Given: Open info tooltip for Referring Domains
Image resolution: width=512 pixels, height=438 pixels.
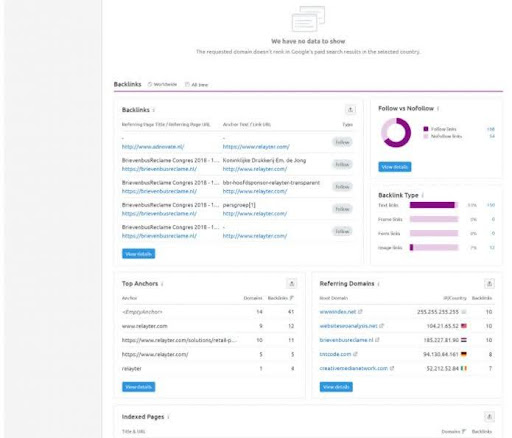Looking at the screenshot, I should (378, 284).
